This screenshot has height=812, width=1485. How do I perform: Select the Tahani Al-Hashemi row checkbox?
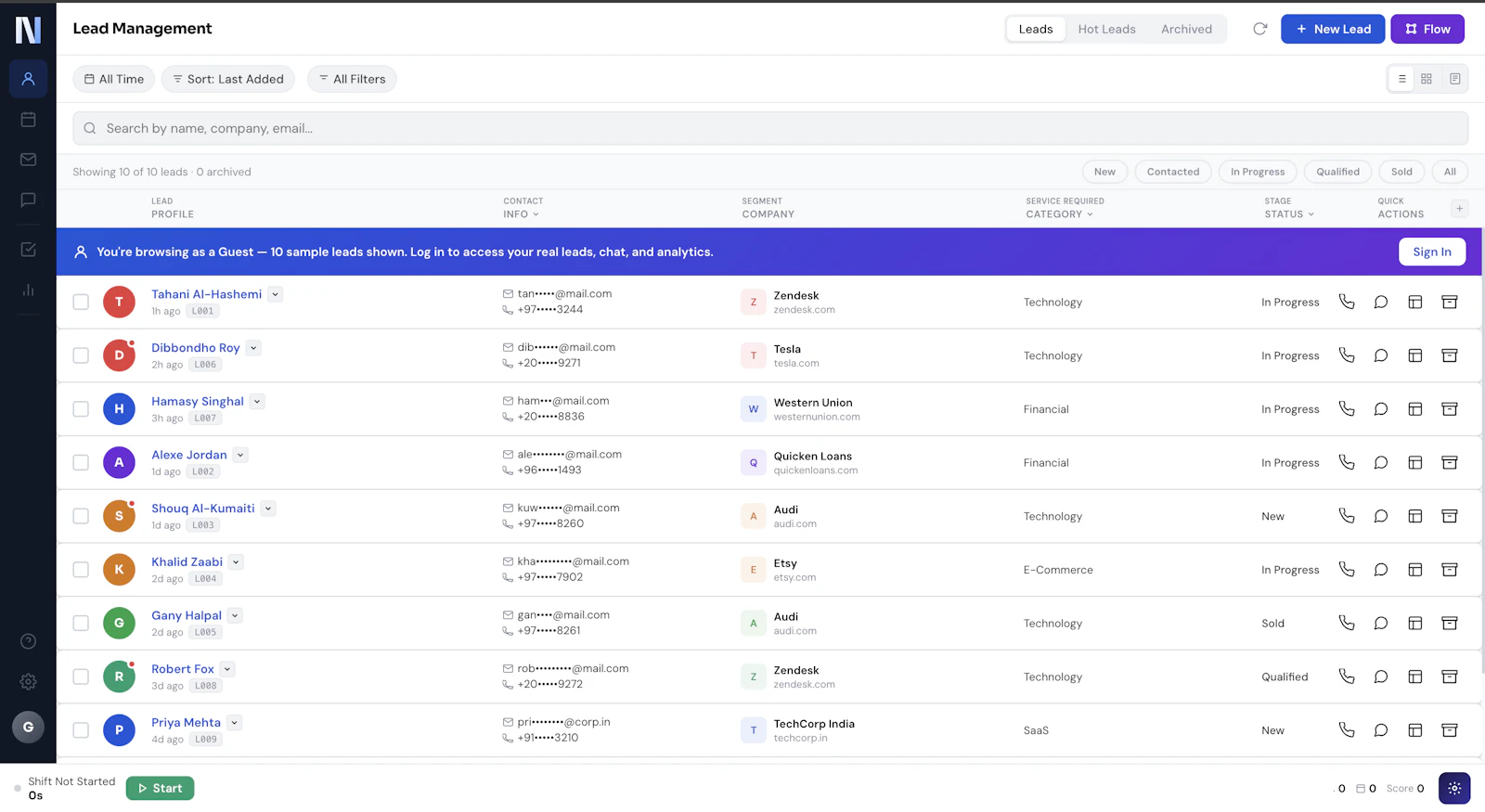81,302
